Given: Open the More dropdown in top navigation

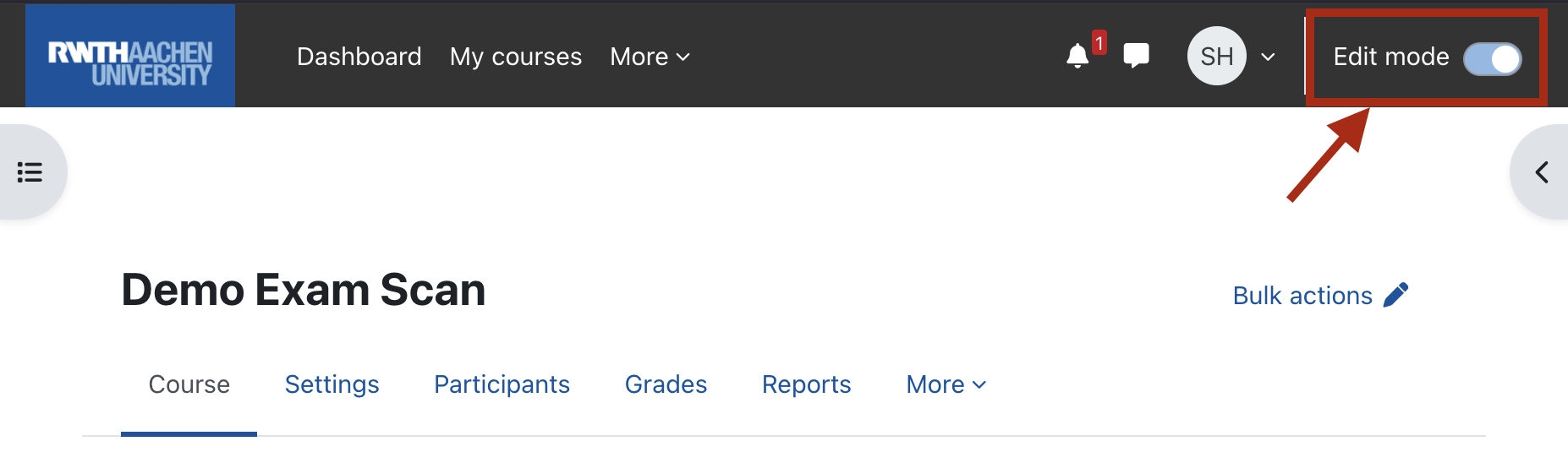Looking at the screenshot, I should coord(650,57).
